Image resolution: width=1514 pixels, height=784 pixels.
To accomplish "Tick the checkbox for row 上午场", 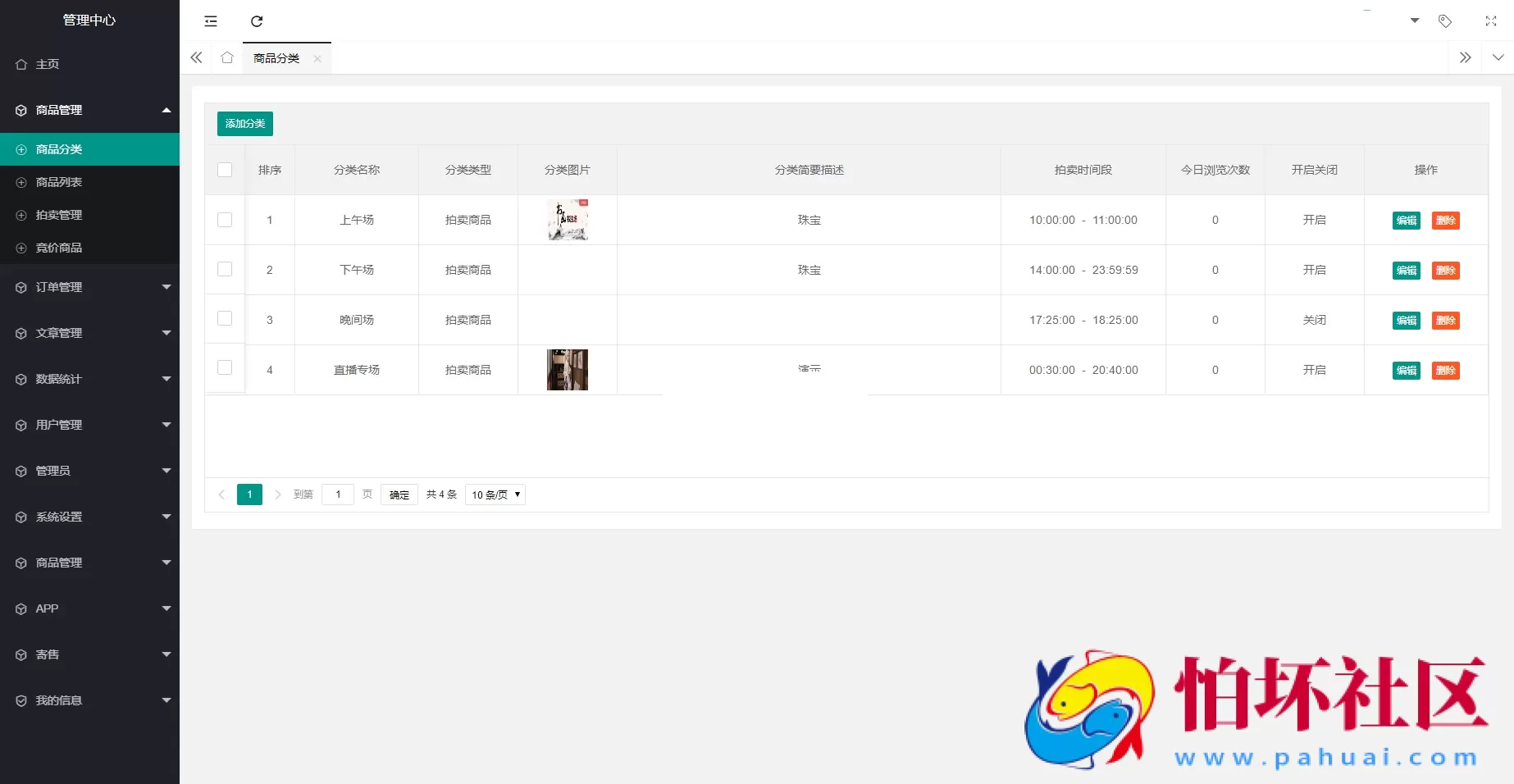I will click(x=224, y=220).
